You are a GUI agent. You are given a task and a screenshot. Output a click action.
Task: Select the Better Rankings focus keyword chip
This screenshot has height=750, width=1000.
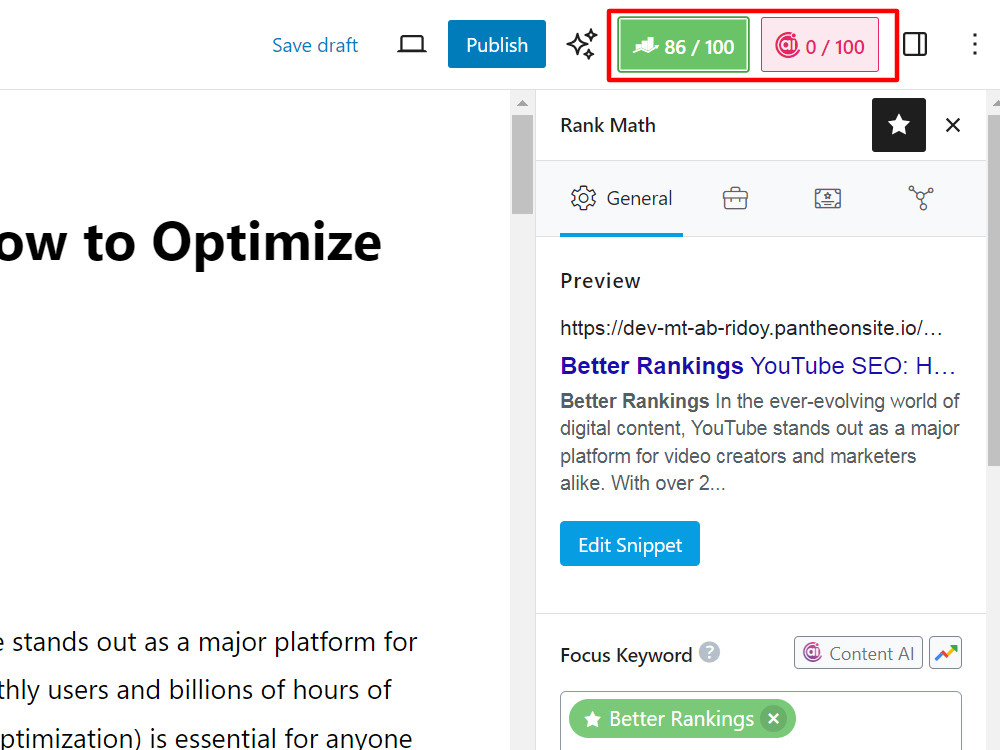(x=682, y=719)
